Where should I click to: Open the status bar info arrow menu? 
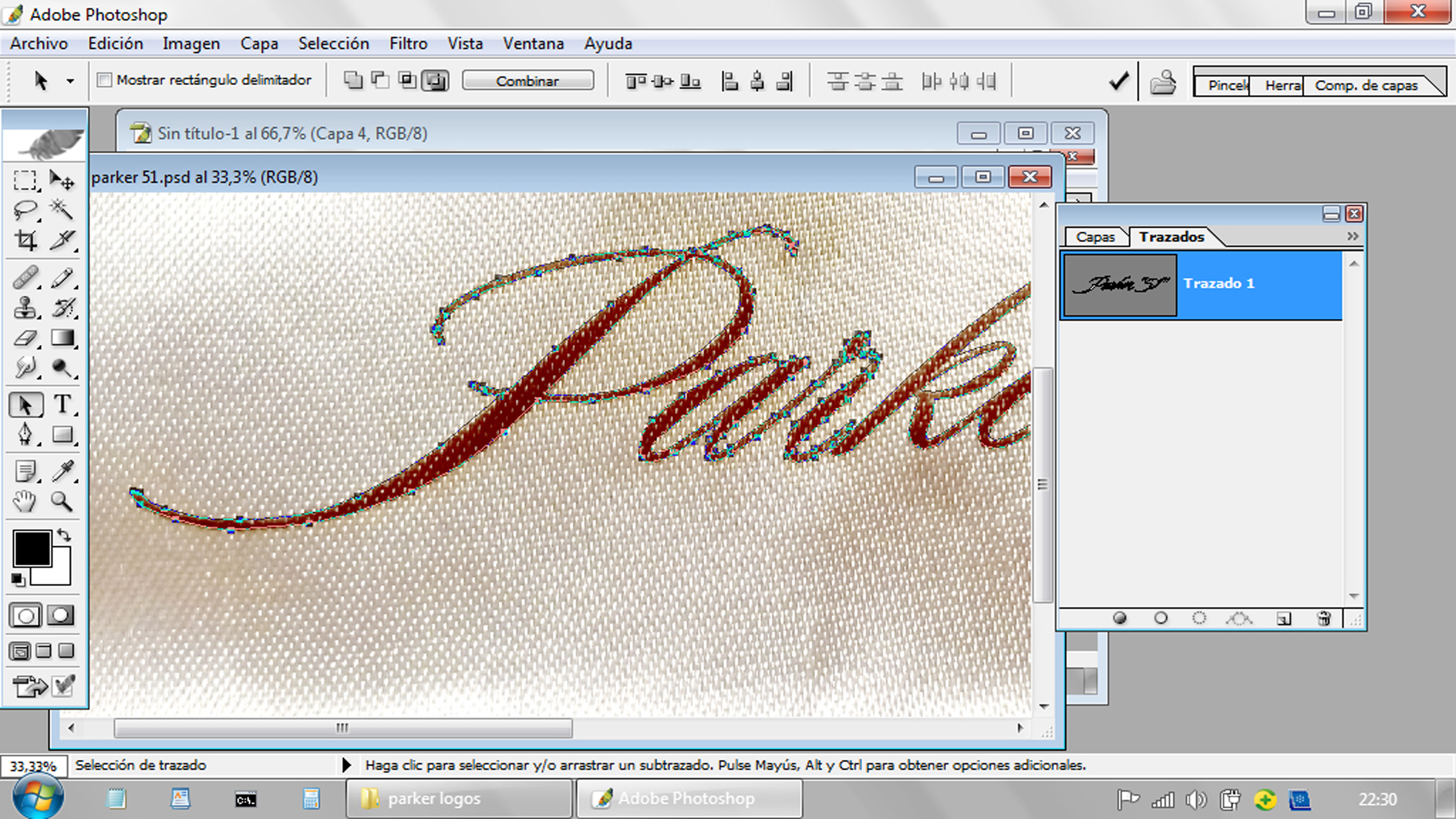[x=347, y=765]
